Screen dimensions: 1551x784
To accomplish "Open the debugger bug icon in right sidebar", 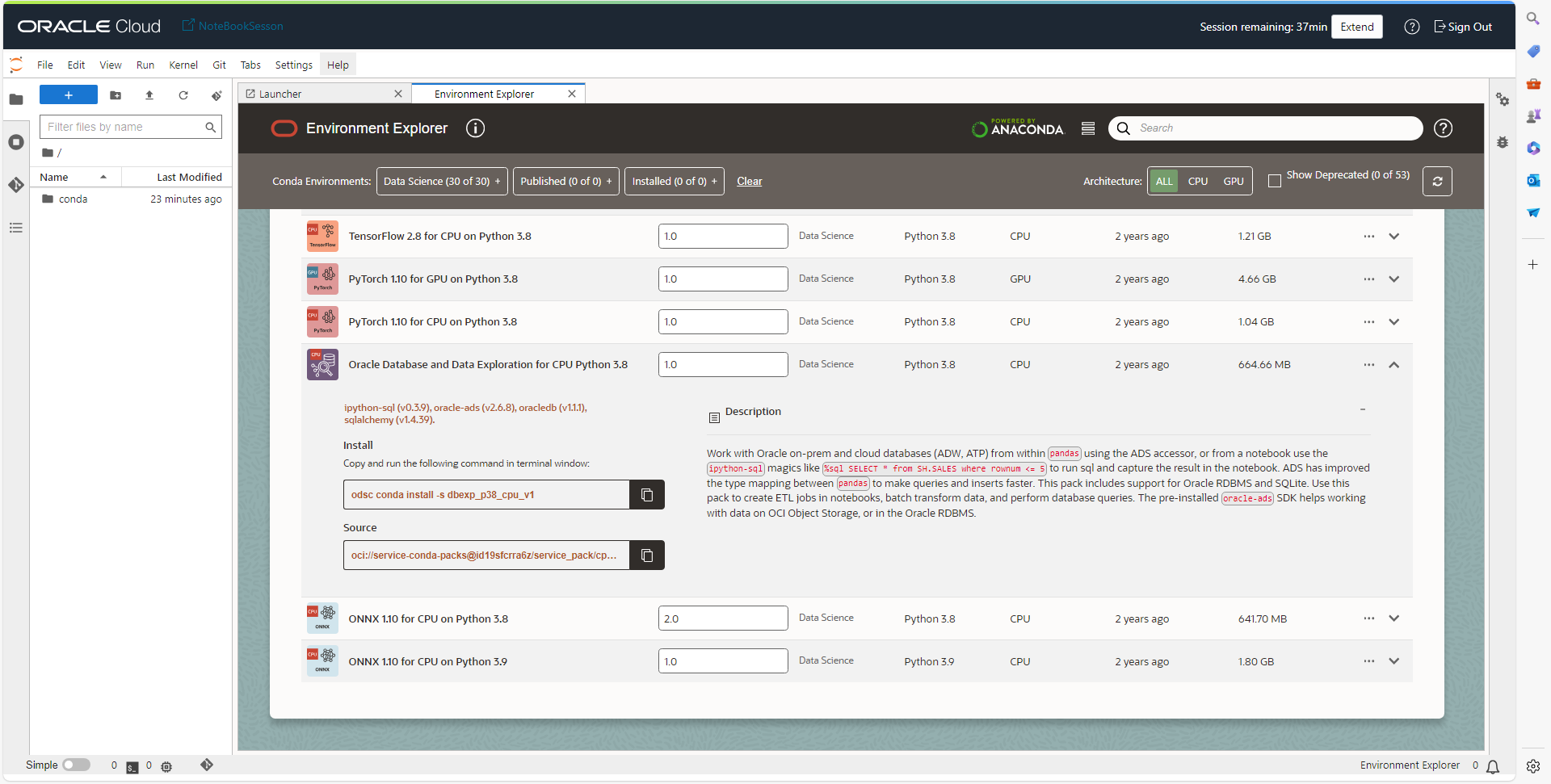I will click(x=1503, y=142).
